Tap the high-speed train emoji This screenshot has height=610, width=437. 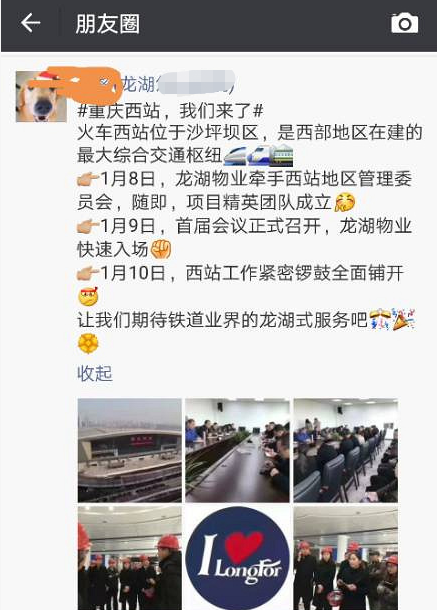point(235,156)
